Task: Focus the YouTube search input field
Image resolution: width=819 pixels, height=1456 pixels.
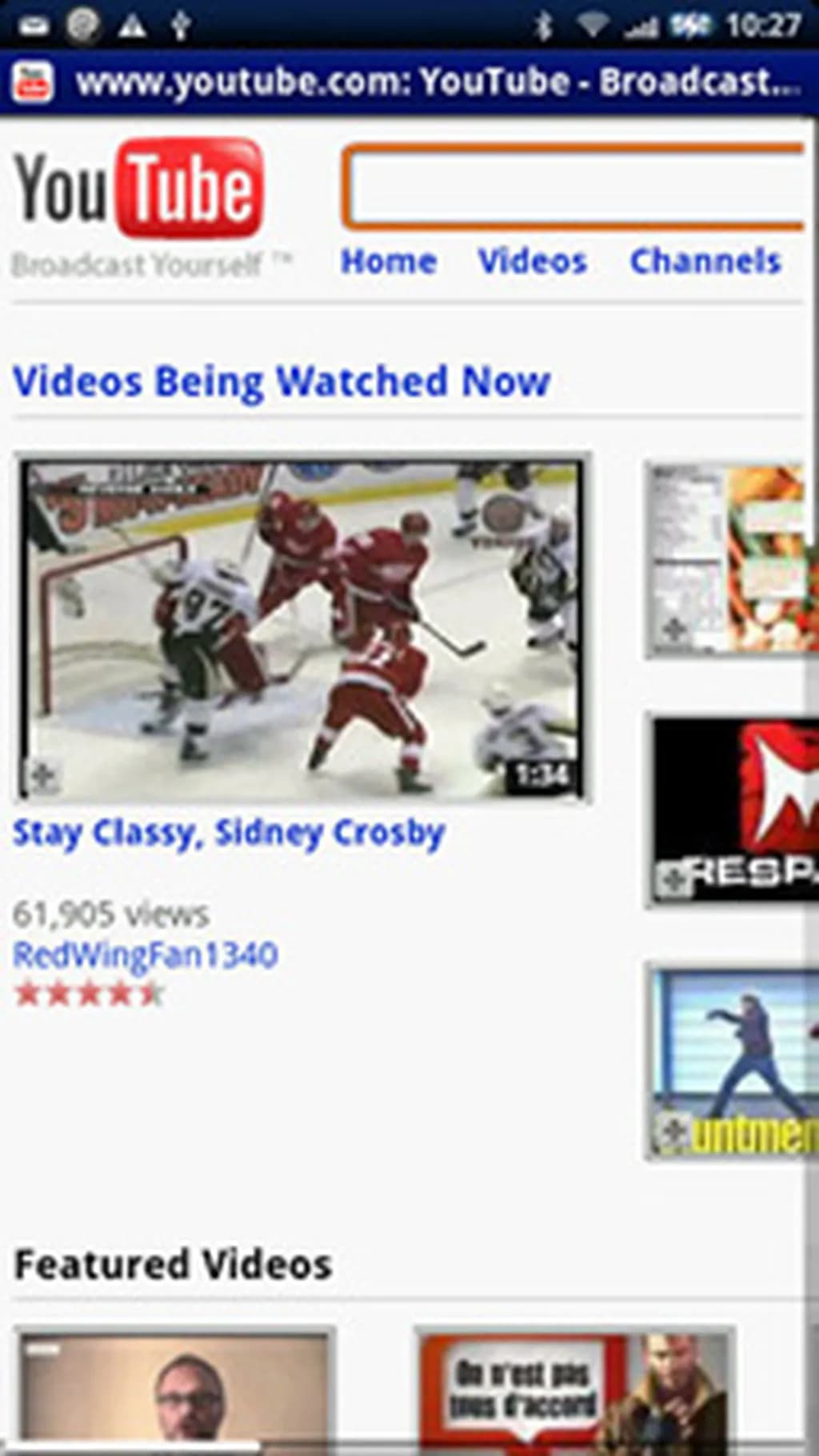Action: point(573,187)
